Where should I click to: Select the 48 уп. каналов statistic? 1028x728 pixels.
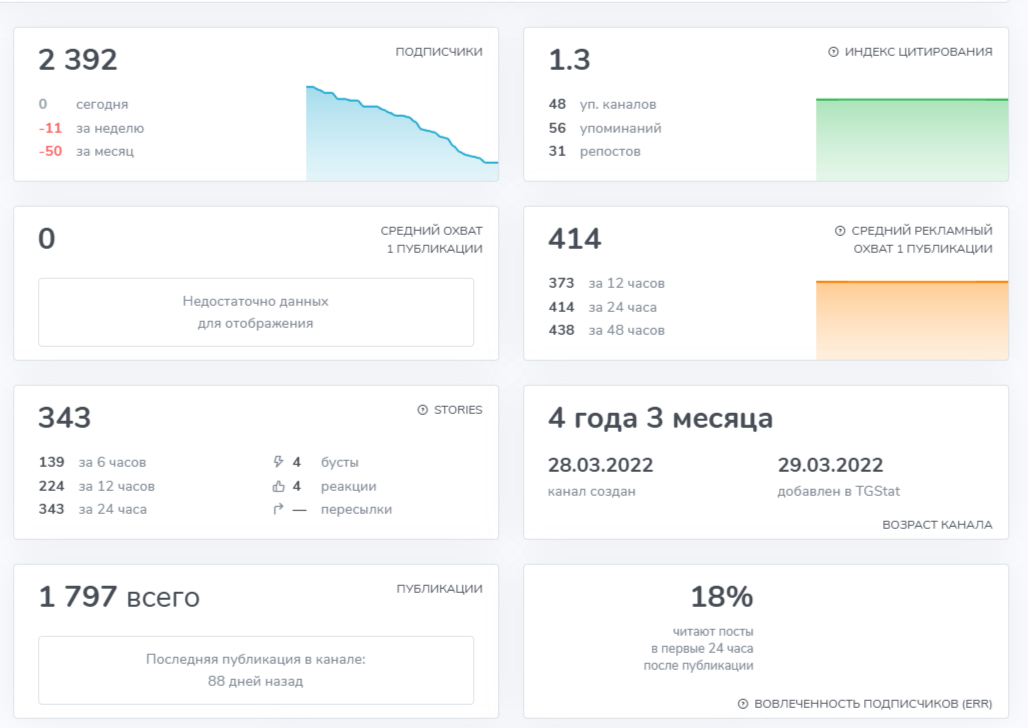[603, 104]
